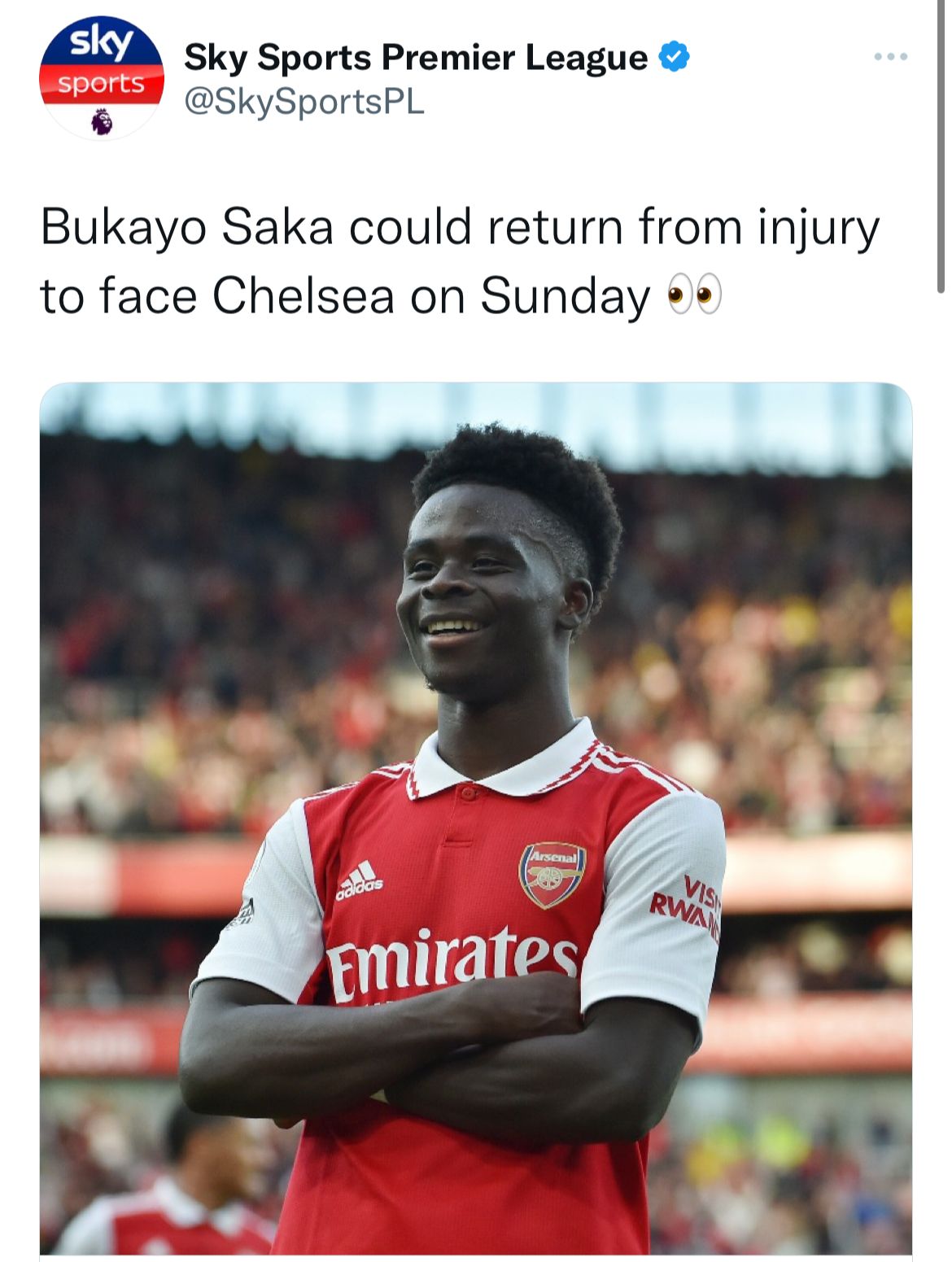This screenshot has height=1262, width=952.
Task: Click the Arsenal crest on the shirt
Action: pyautogui.click(x=552, y=875)
